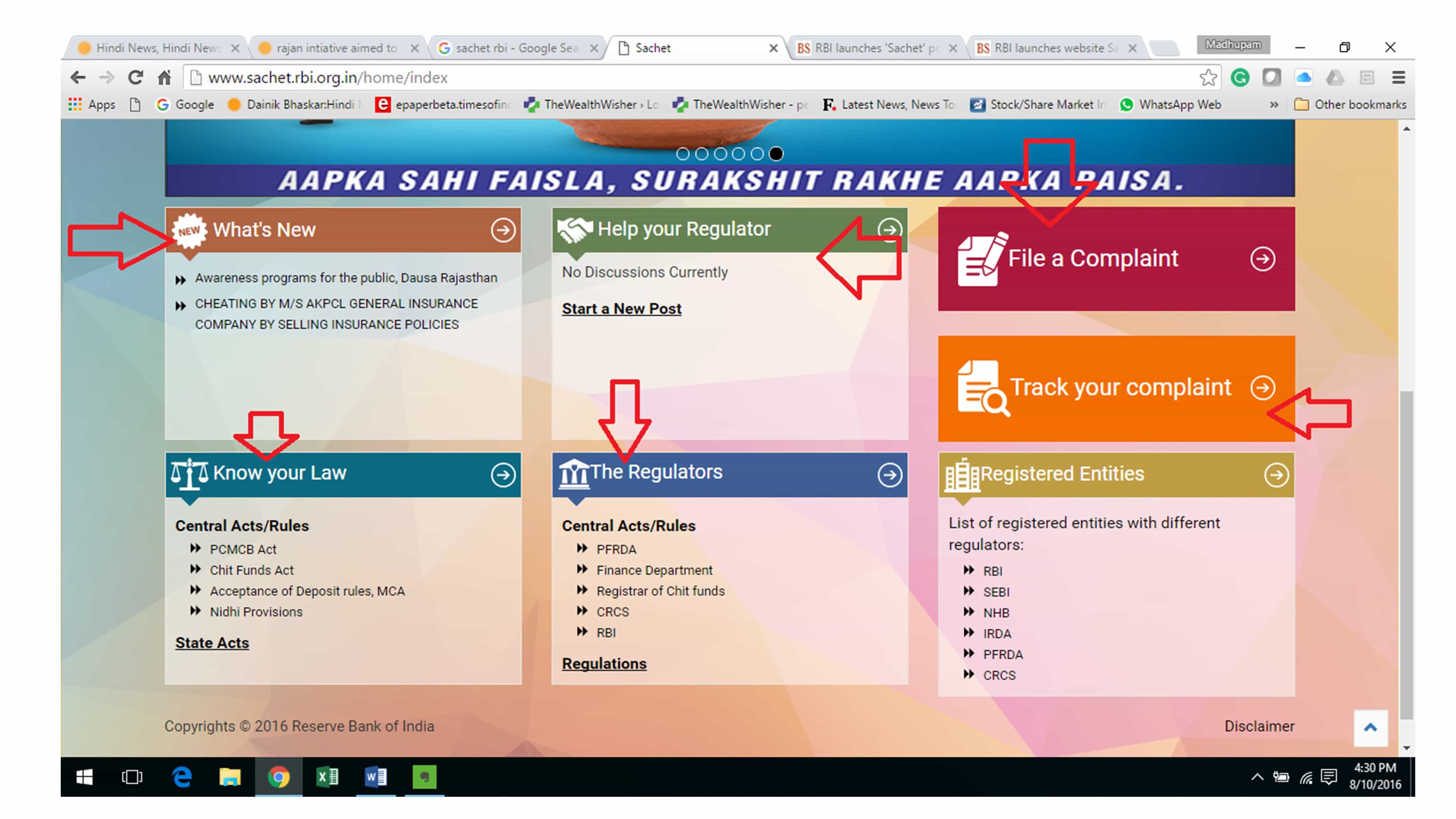Click the browser Back arrow
Viewport: 1456px width, 819px height.
[x=78, y=78]
